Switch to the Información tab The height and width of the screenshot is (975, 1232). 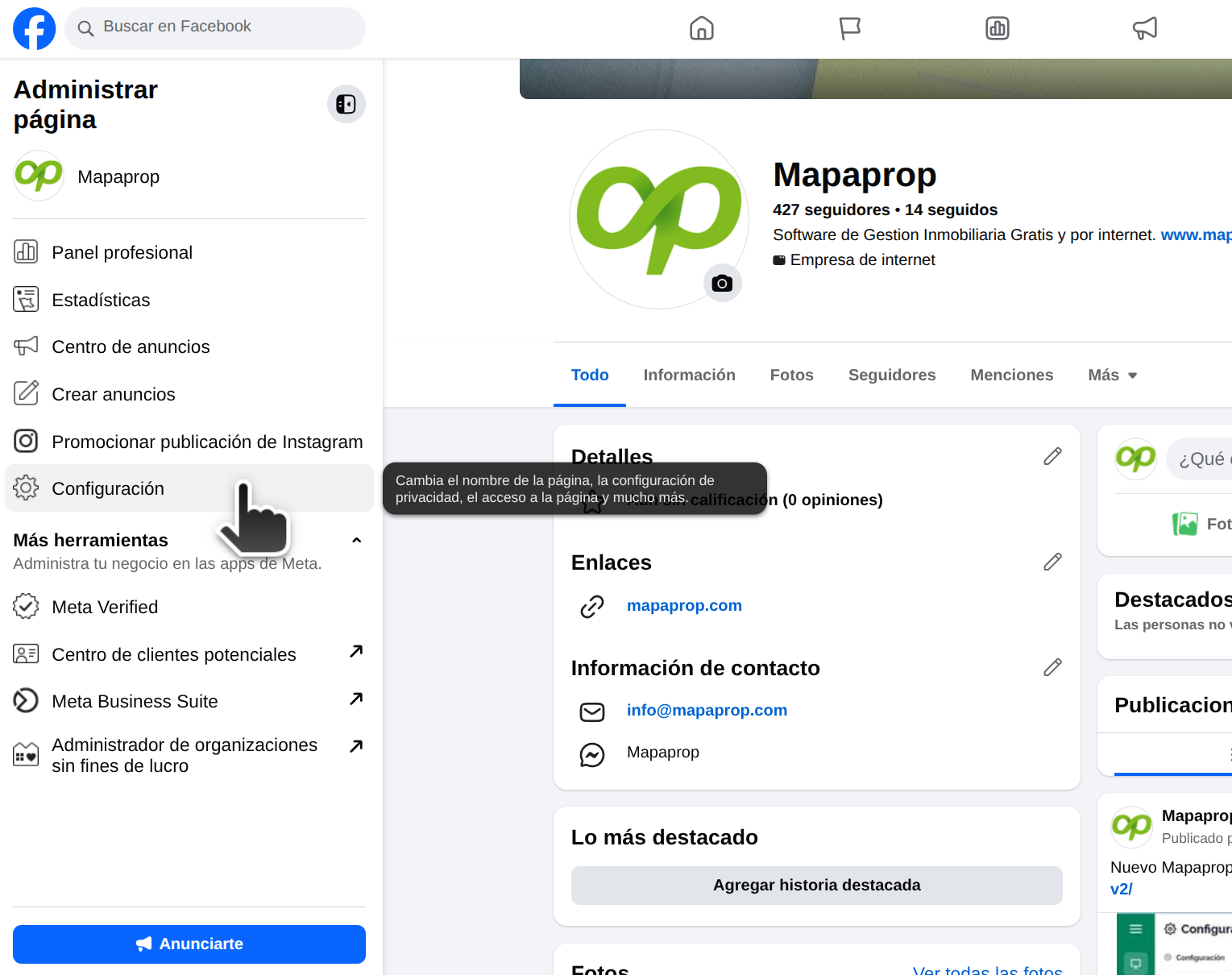(x=689, y=375)
